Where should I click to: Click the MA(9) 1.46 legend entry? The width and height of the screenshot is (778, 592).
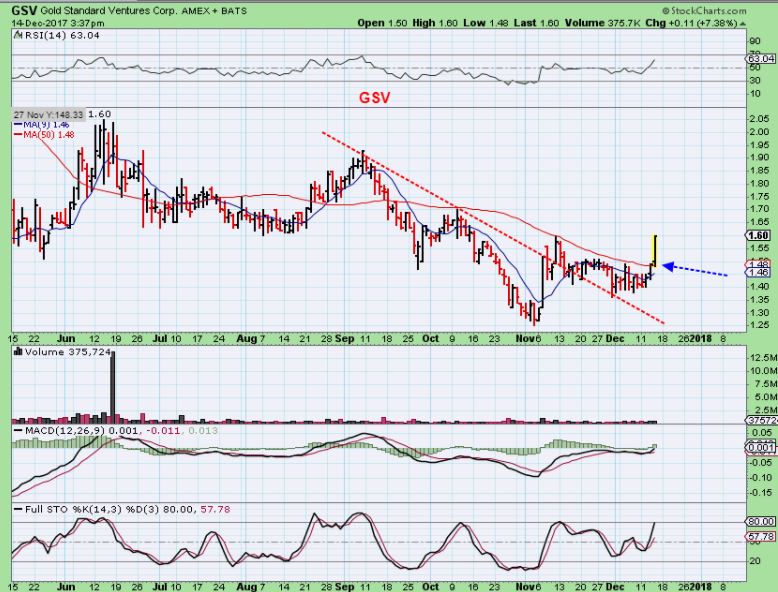(x=42, y=125)
